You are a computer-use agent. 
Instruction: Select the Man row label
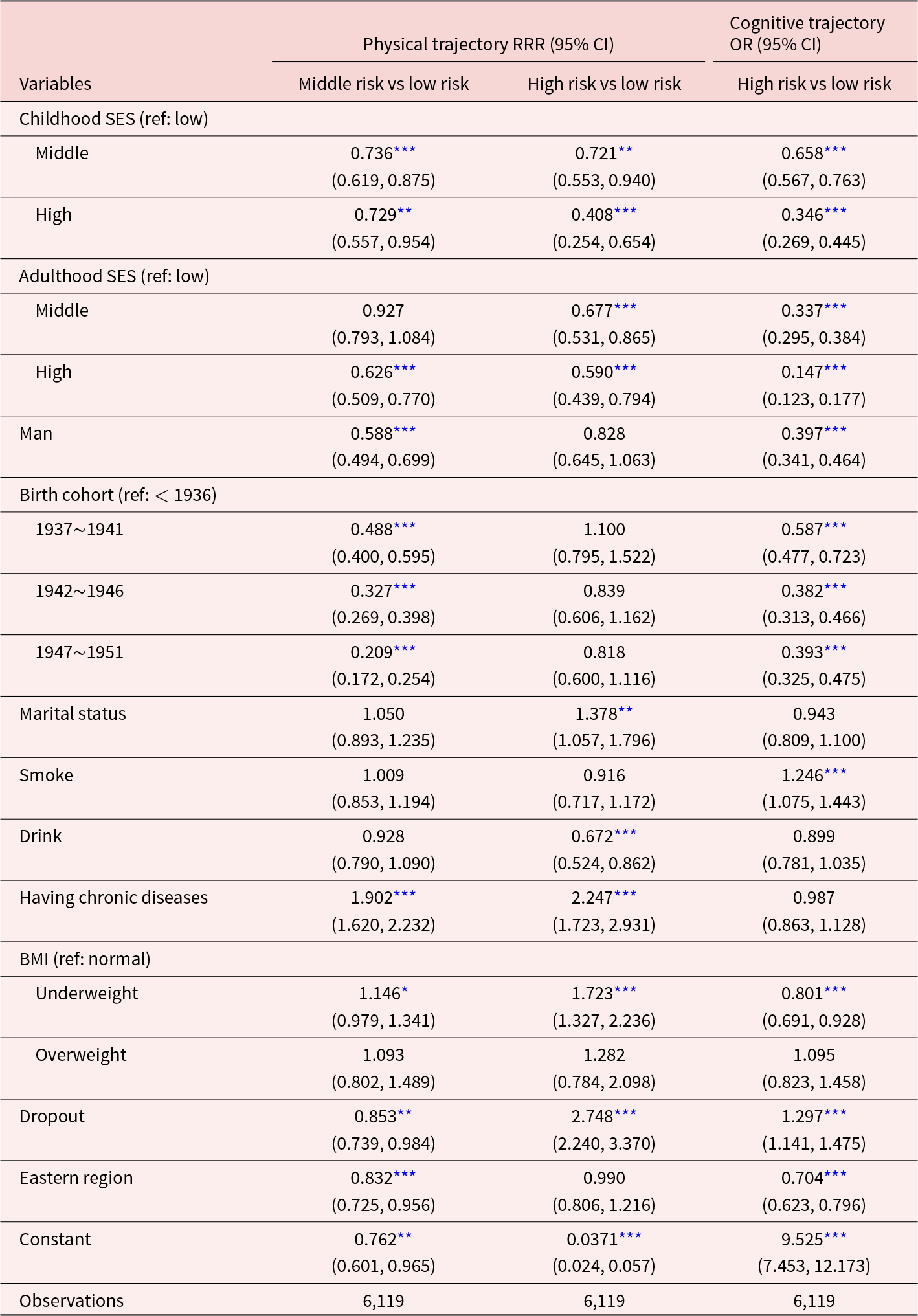[36, 434]
